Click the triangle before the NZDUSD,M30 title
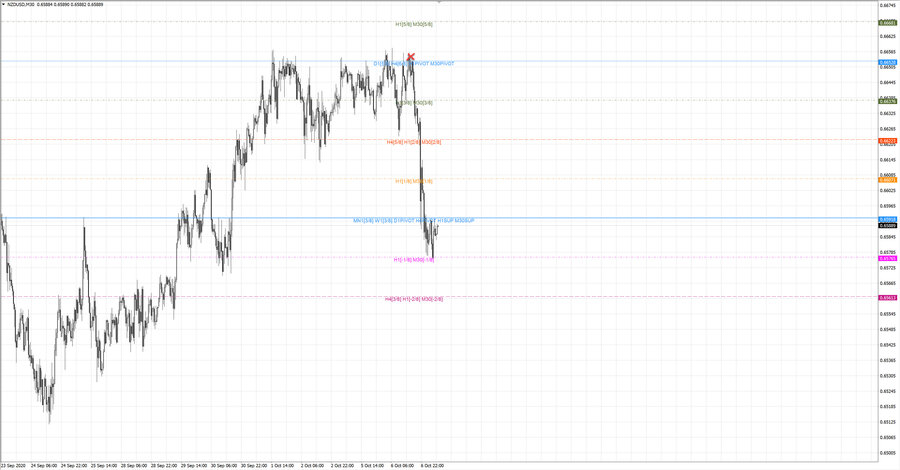Viewport: 900px width, 470px height. 3,4
